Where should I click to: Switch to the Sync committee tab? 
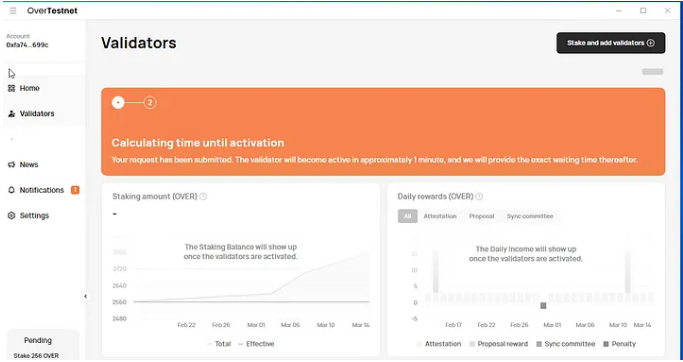(530, 216)
